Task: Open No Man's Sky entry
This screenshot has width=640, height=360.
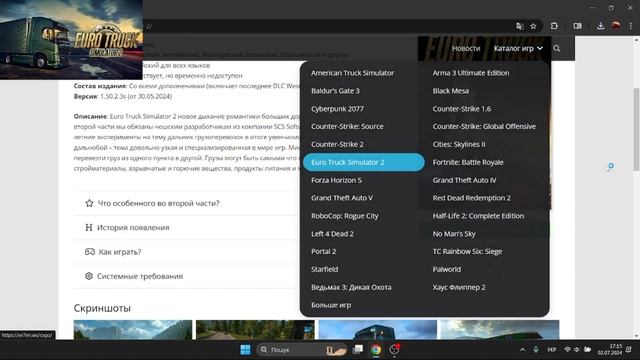Action: click(454, 234)
